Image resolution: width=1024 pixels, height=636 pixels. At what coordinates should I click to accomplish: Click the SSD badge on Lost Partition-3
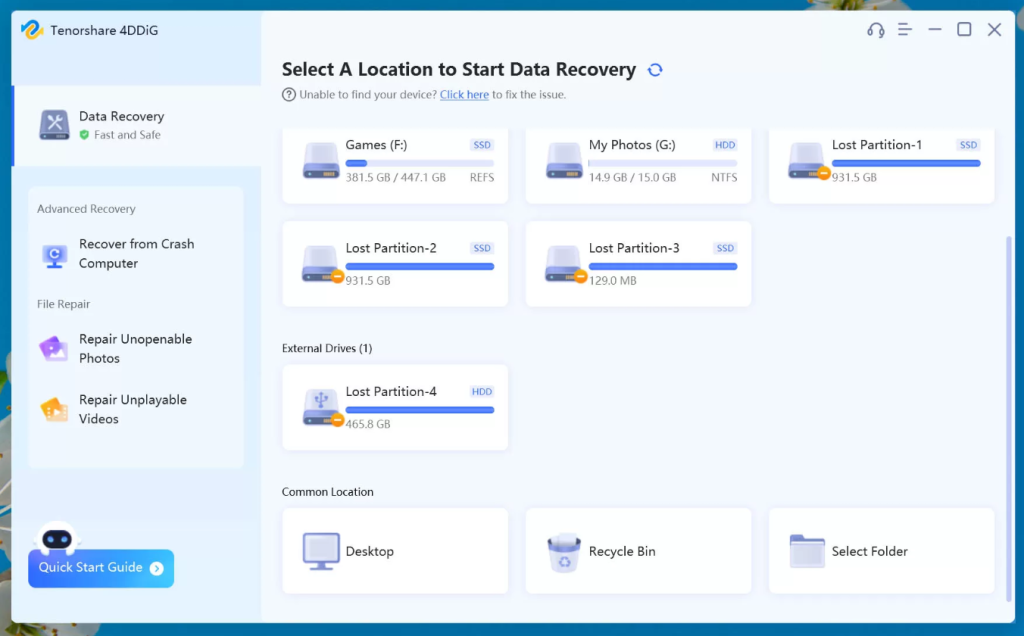pyautogui.click(x=725, y=248)
